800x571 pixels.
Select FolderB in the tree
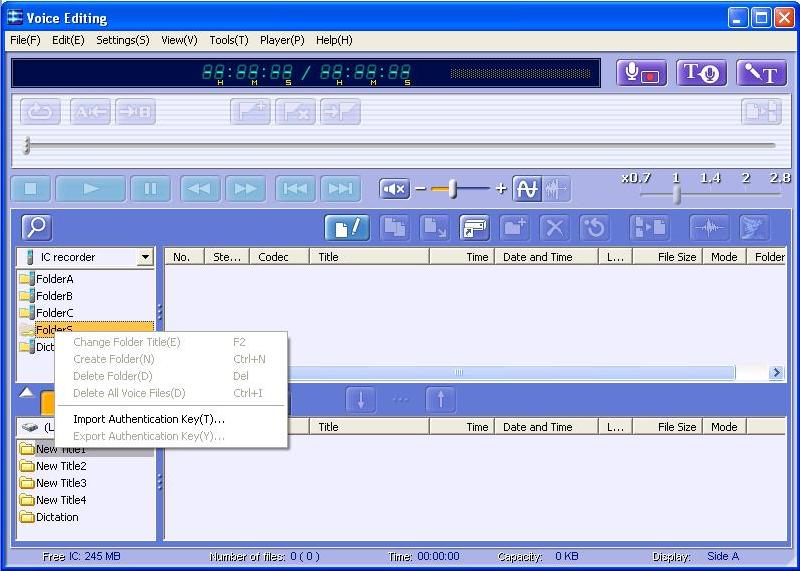(54, 296)
